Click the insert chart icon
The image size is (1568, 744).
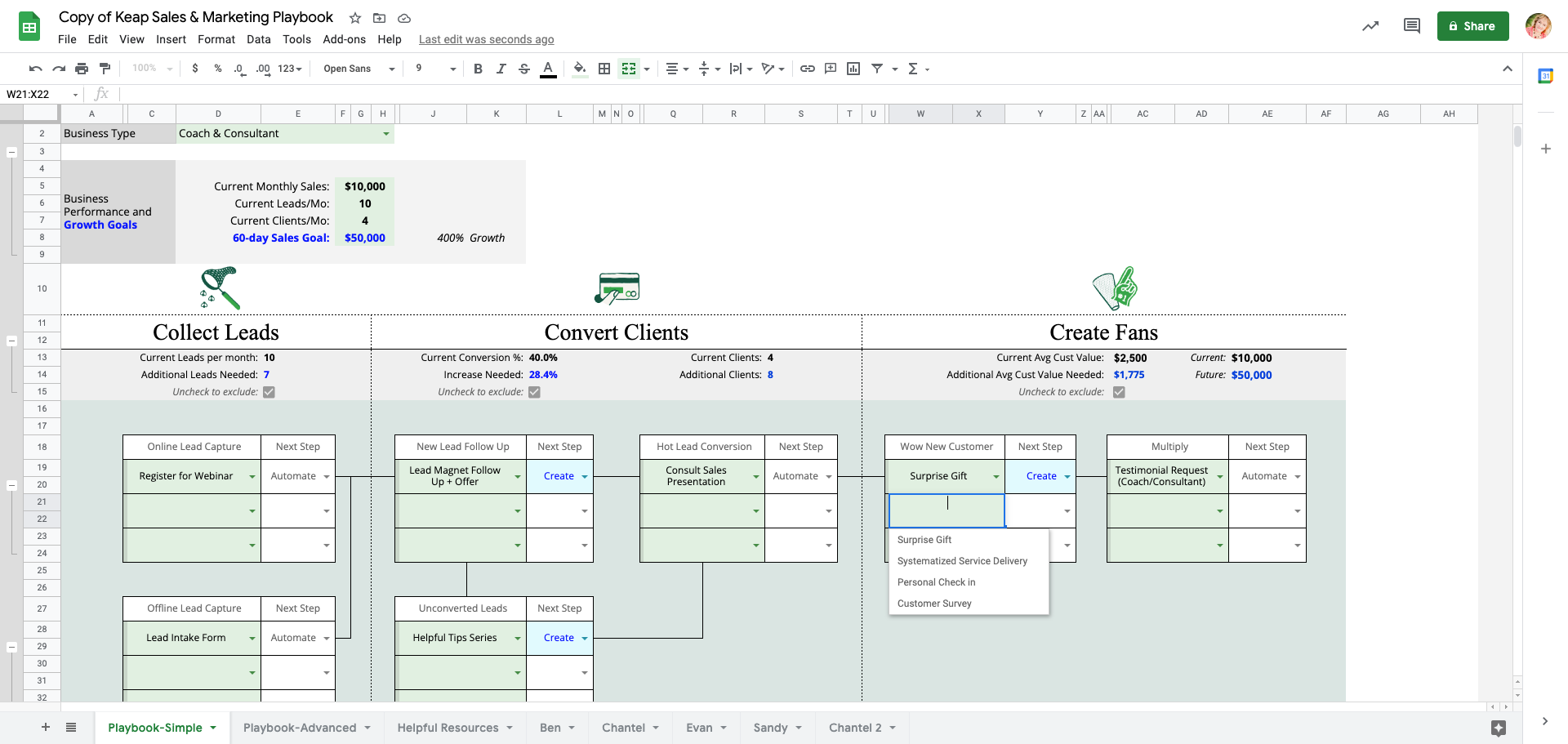point(853,69)
